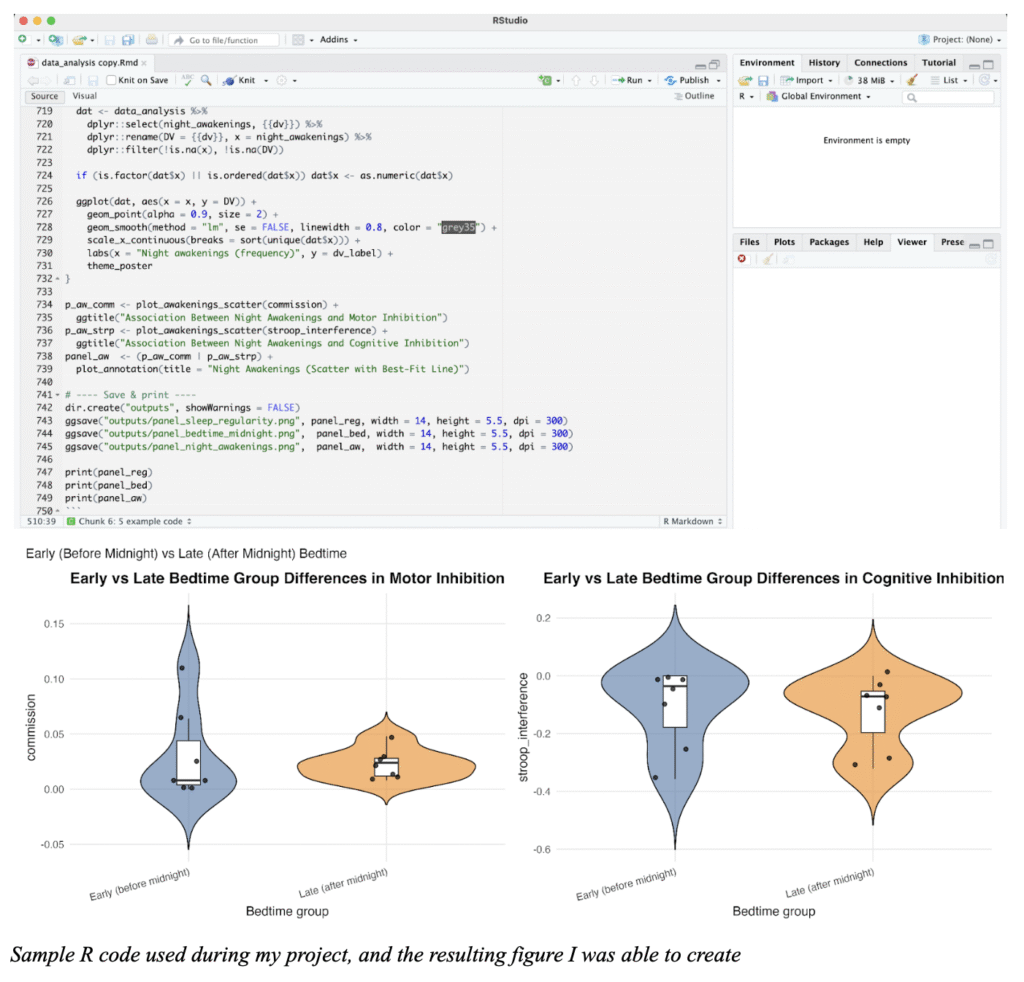Click the spell check ABC icon

click(x=187, y=80)
